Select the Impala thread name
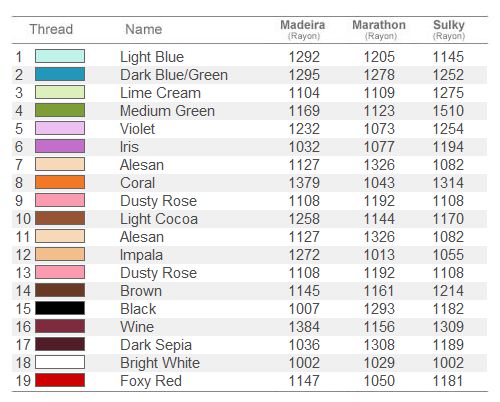Image resolution: width=500 pixels, height=402 pixels. tap(141, 255)
